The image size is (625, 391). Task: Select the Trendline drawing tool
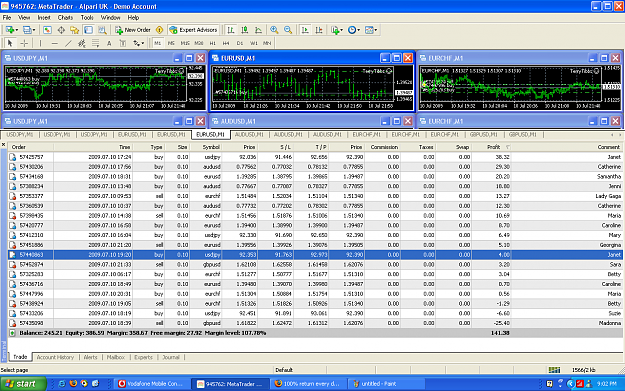[x=69, y=43]
